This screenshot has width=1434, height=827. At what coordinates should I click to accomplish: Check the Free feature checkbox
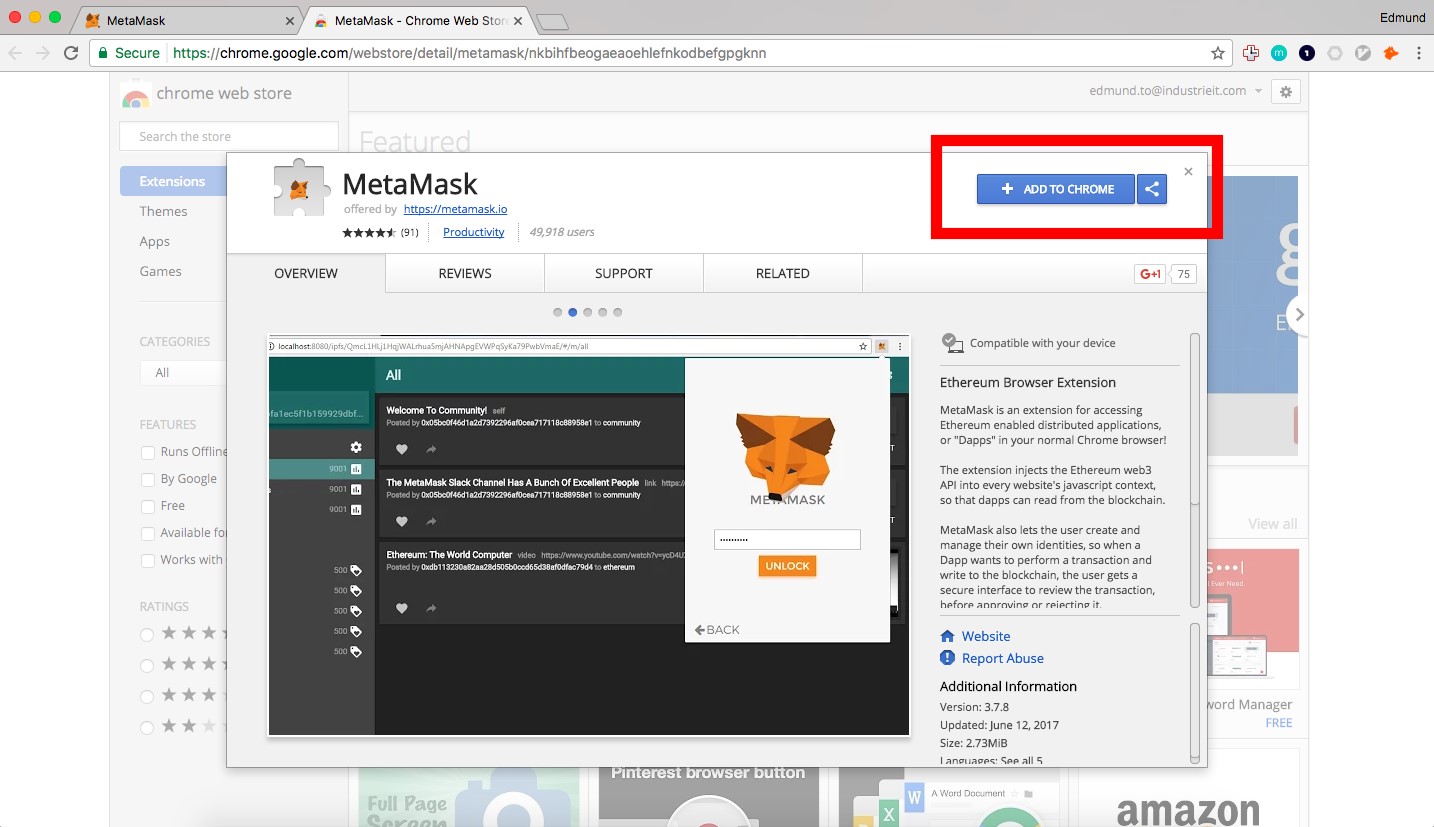coord(148,506)
